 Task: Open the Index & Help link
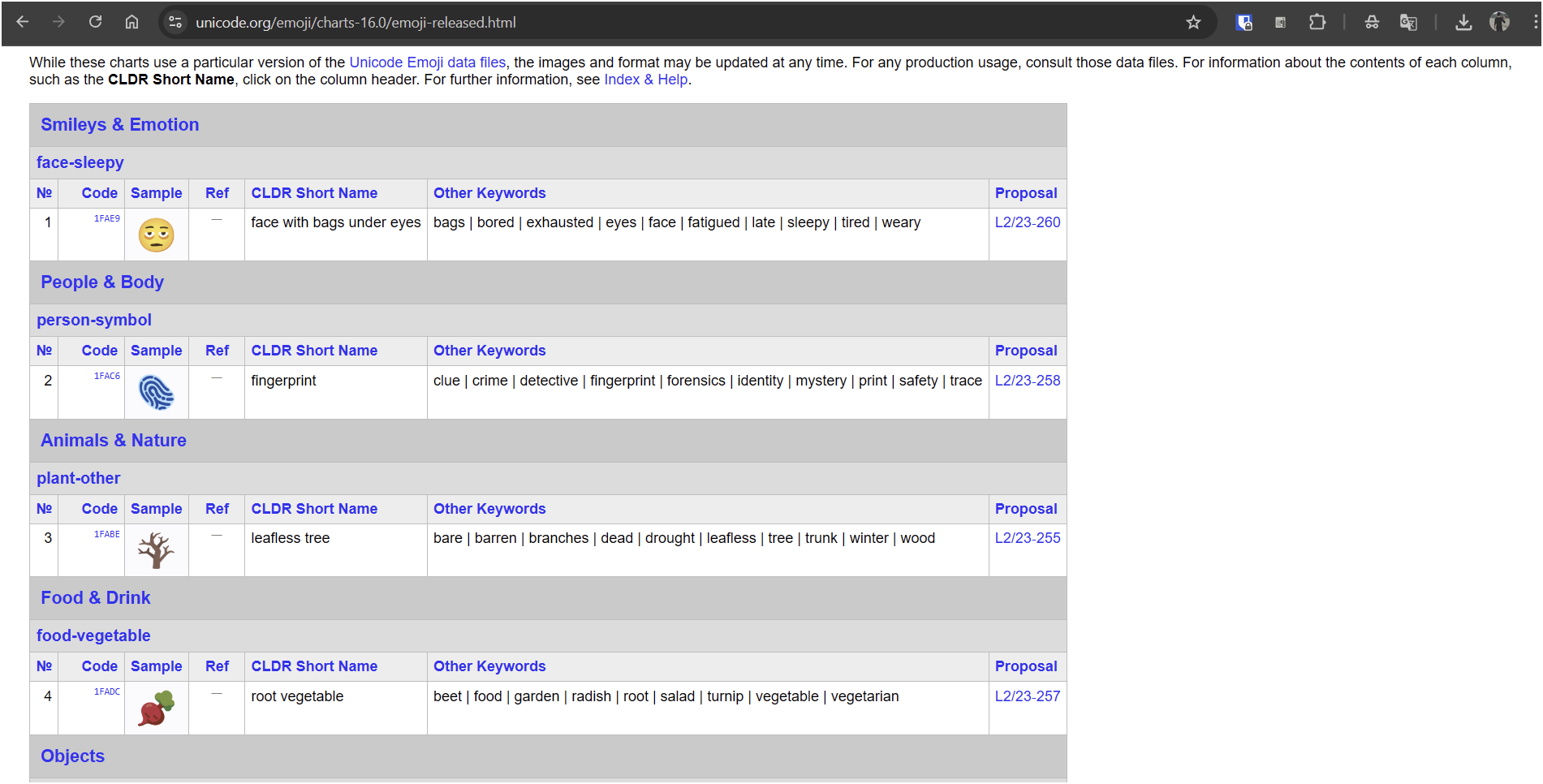click(646, 80)
